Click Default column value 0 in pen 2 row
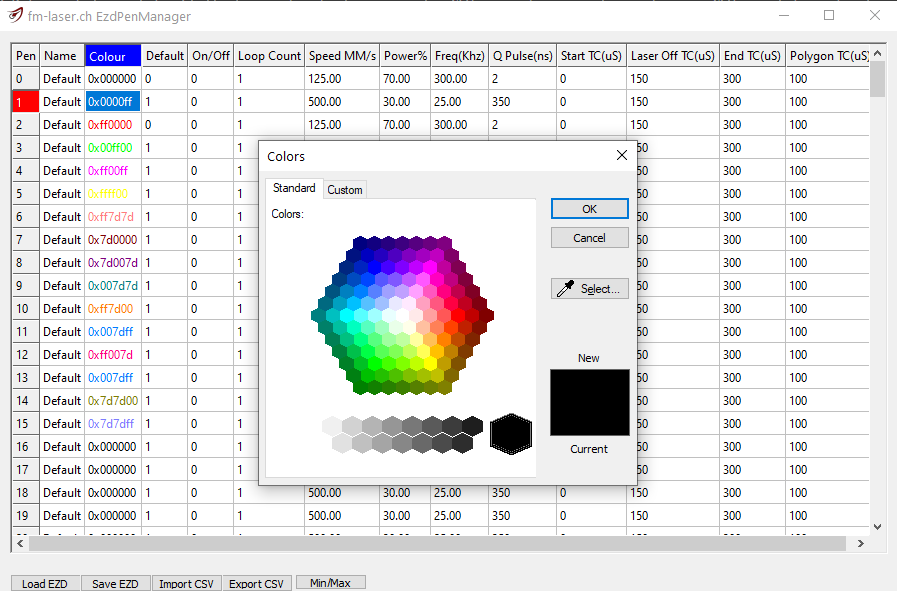This screenshot has height=591, width=897. 165,125
